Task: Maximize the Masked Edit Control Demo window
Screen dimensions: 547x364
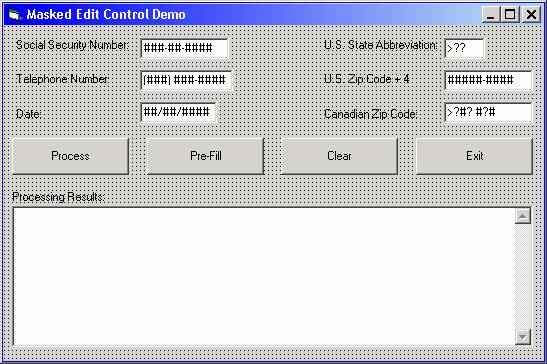Action: 510,15
